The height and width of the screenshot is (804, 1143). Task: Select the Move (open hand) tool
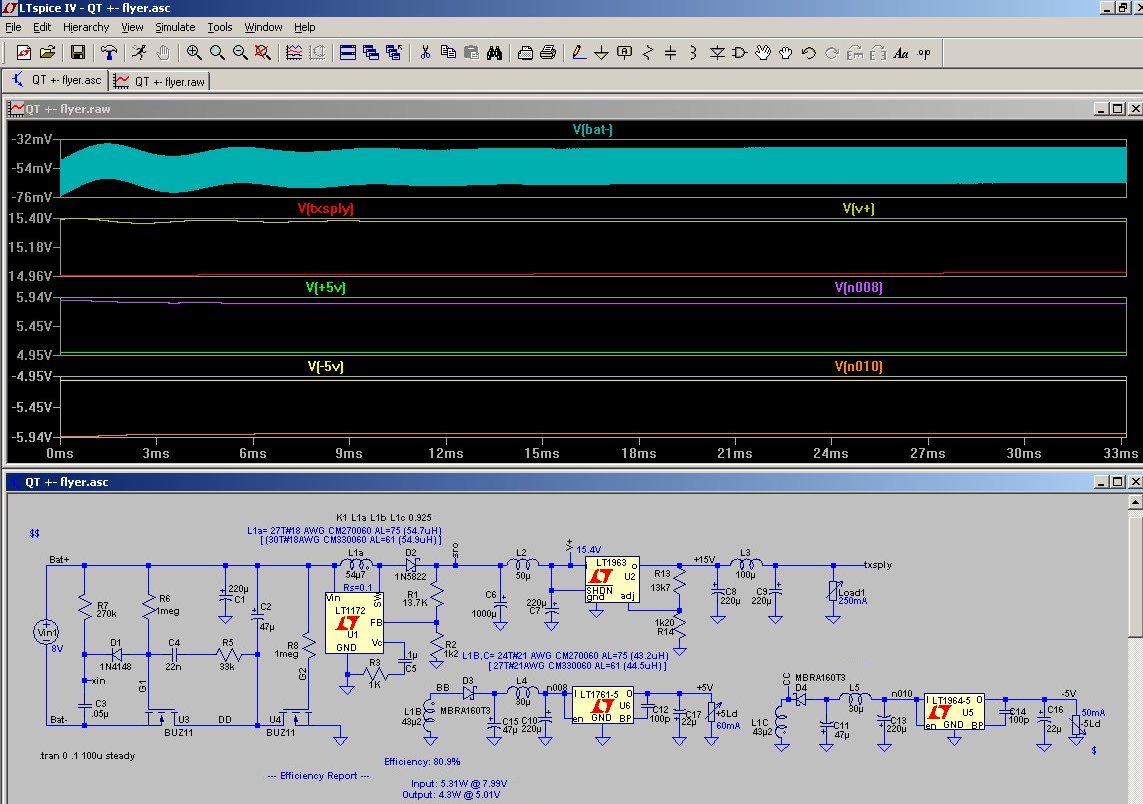tap(762, 52)
